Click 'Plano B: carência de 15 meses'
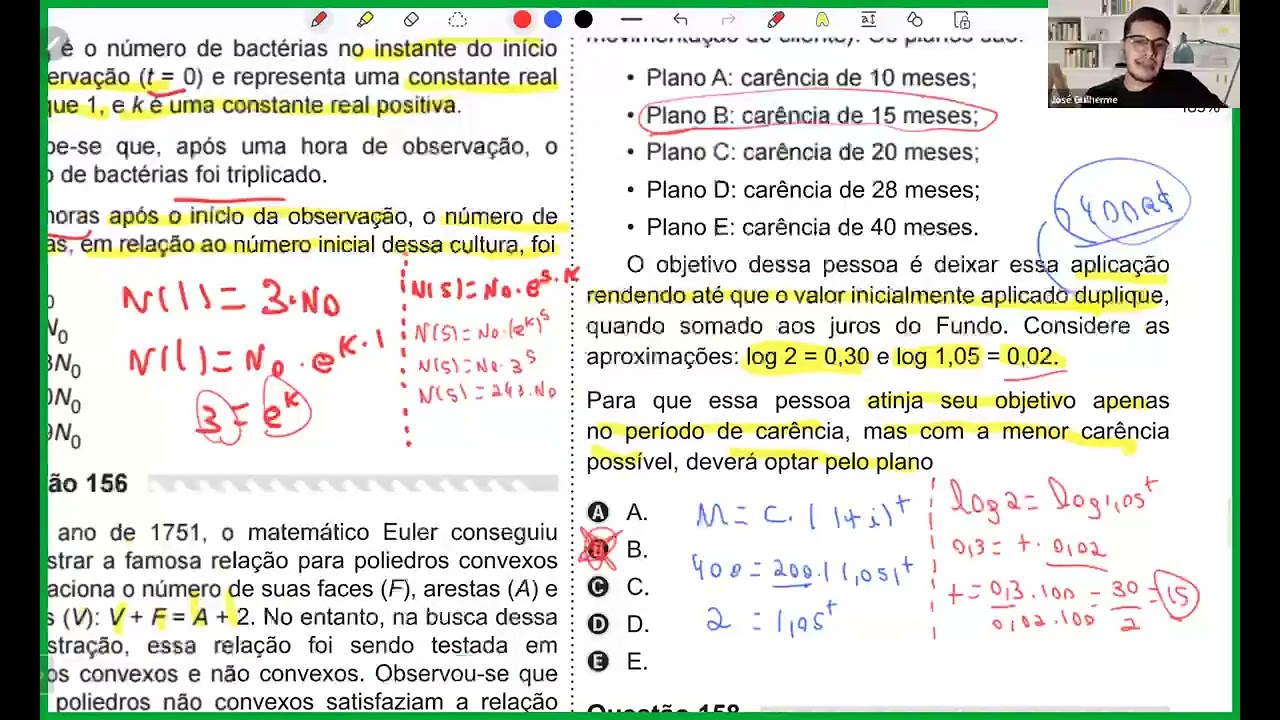 pyautogui.click(x=812, y=116)
